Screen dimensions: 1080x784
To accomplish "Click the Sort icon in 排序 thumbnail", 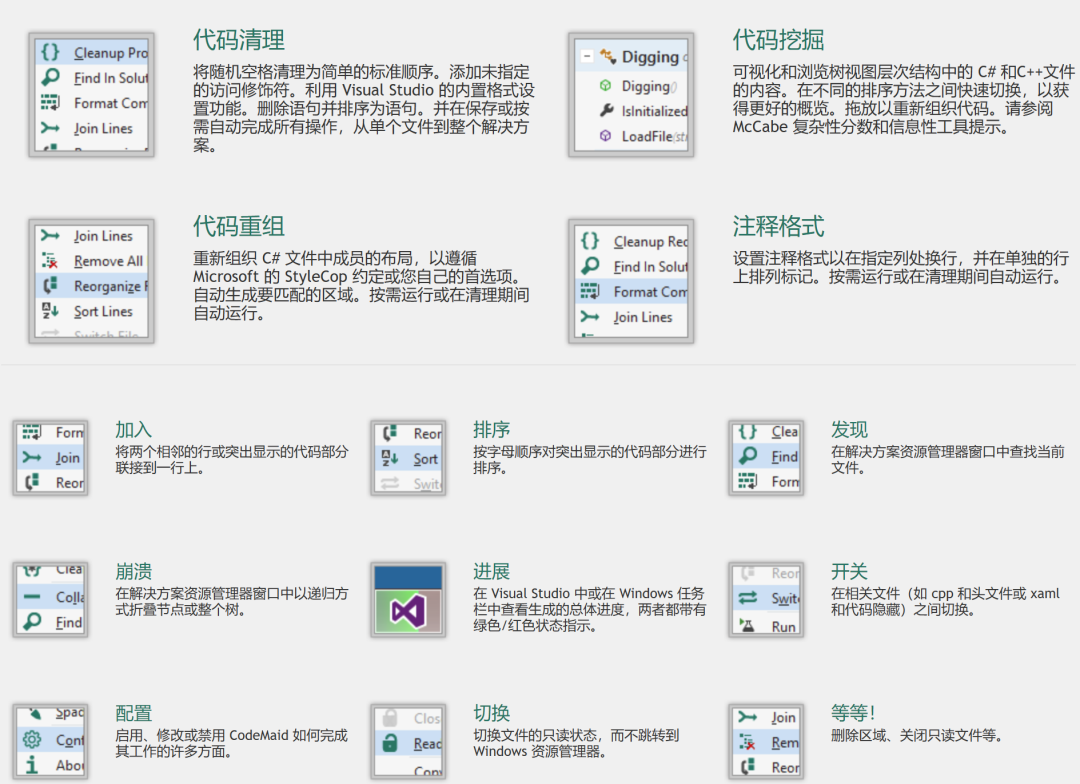I will pos(390,458).
